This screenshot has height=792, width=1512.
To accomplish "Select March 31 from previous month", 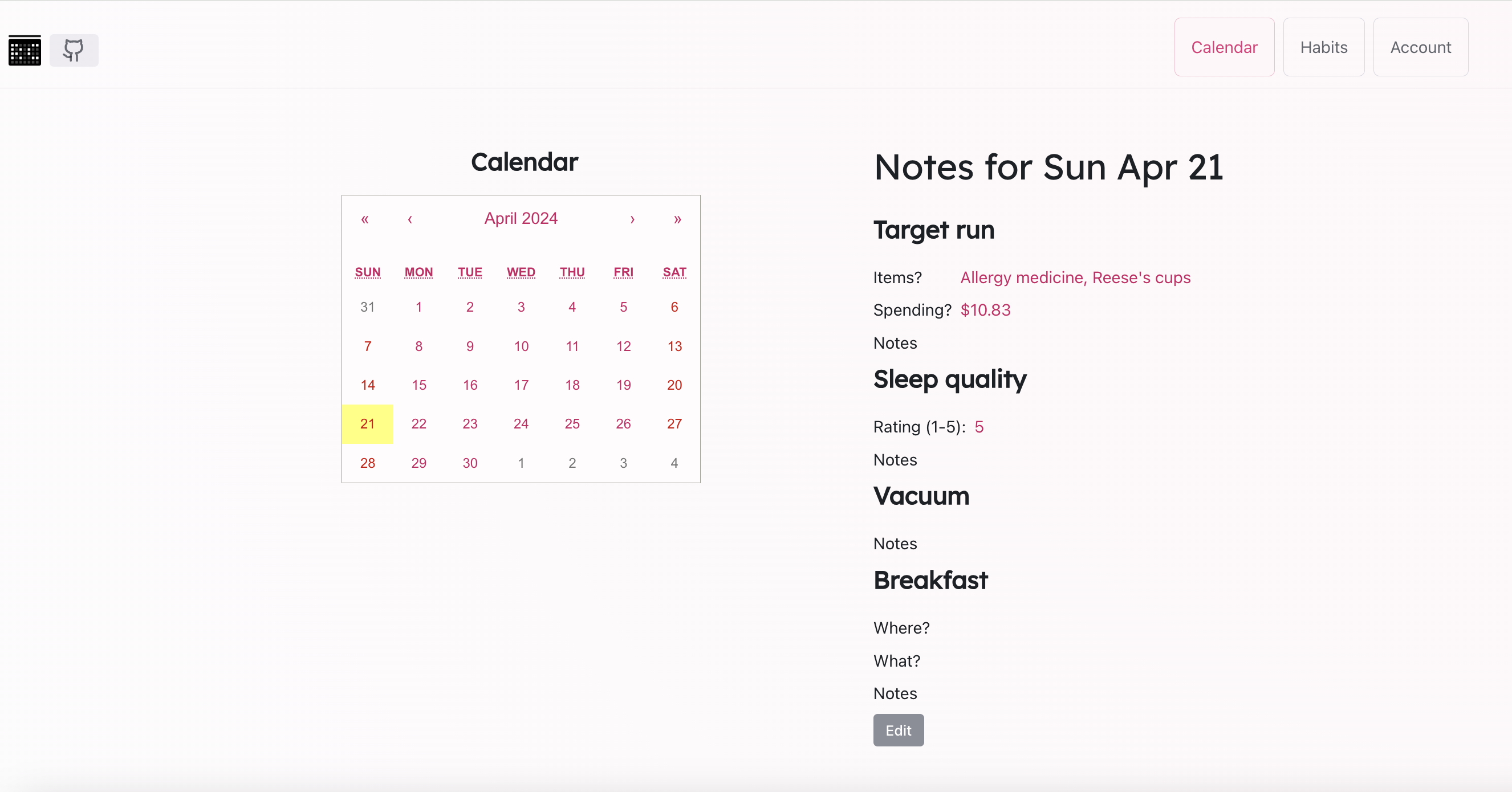I will (x=367, y=307).
